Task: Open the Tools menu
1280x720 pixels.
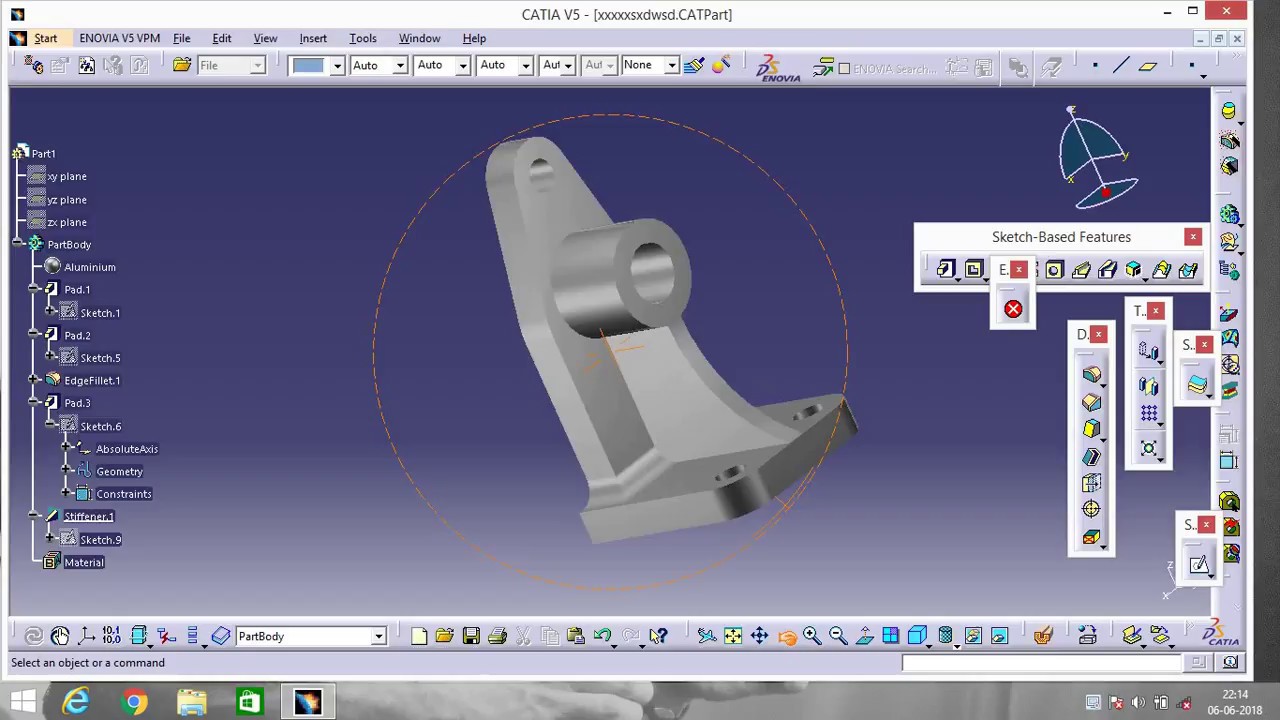Action: coord(363,38)
